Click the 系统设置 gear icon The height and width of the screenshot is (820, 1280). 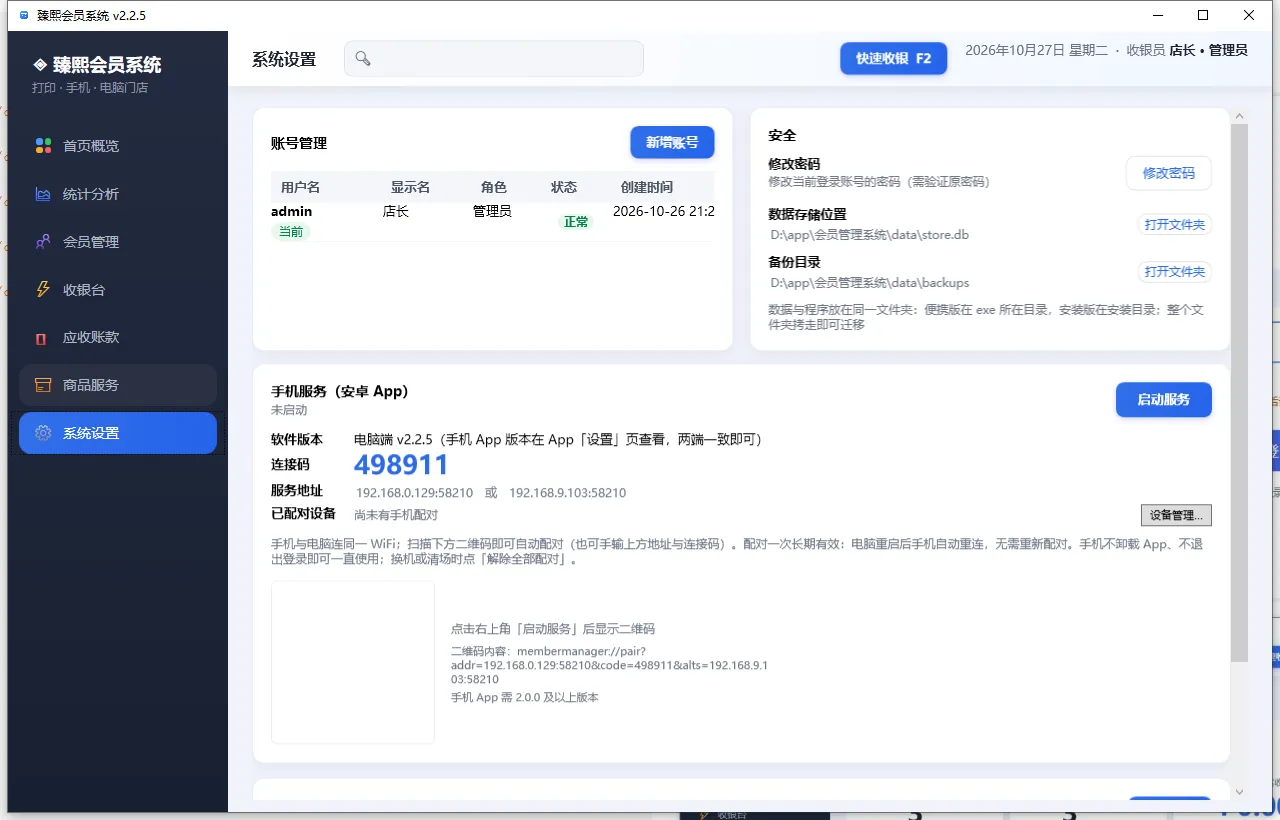tap(43, 433)
